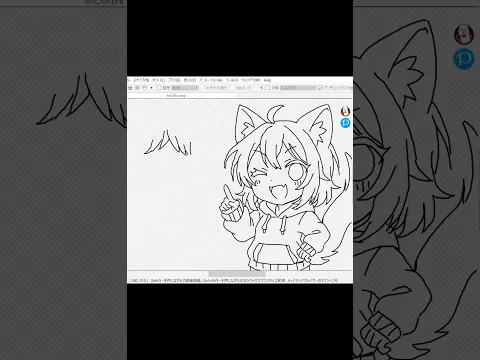
Task: Toggle the middle toolbar checkbox before second dropdown
Action: click(x=267, y=88)
